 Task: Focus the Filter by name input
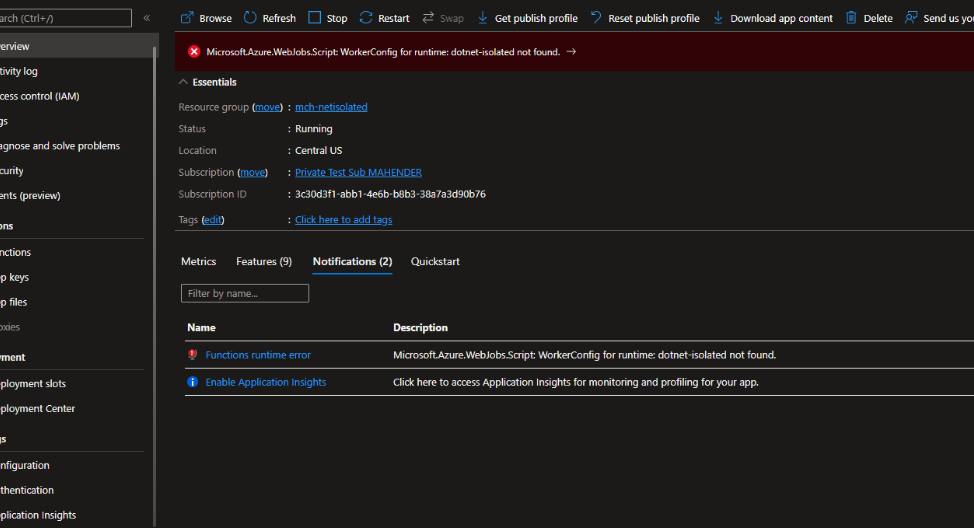coord(245,293)
